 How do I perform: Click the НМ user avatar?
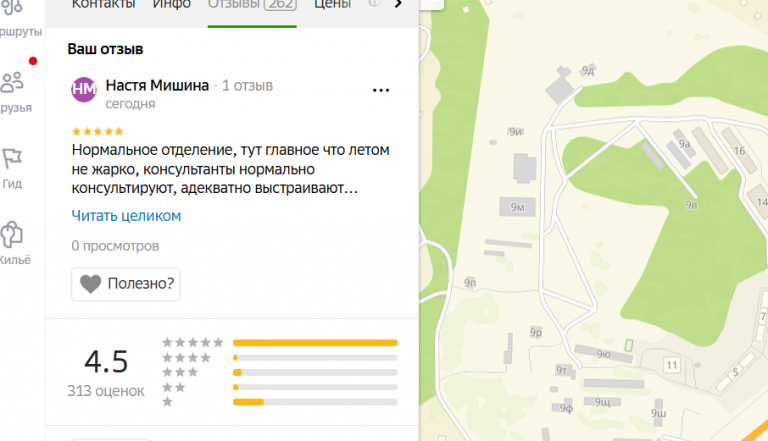click(x=84, y=89)
